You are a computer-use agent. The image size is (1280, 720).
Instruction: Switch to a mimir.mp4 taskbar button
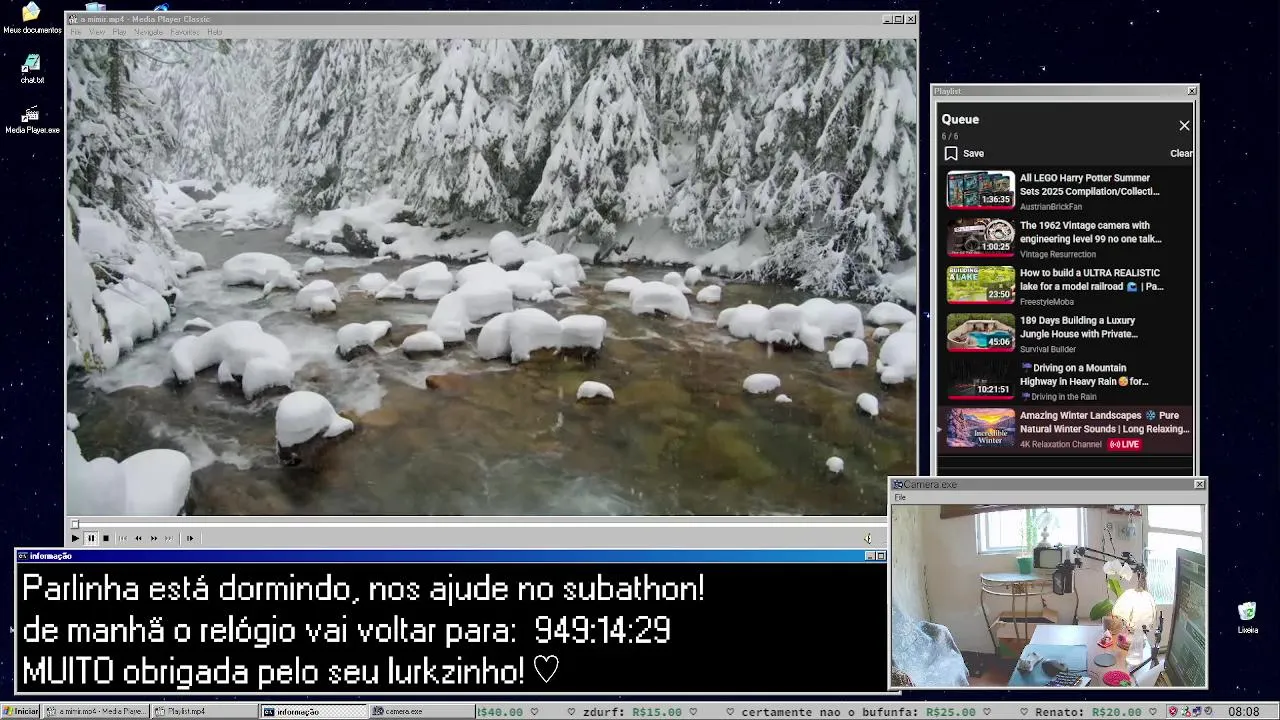coord(97,711)
